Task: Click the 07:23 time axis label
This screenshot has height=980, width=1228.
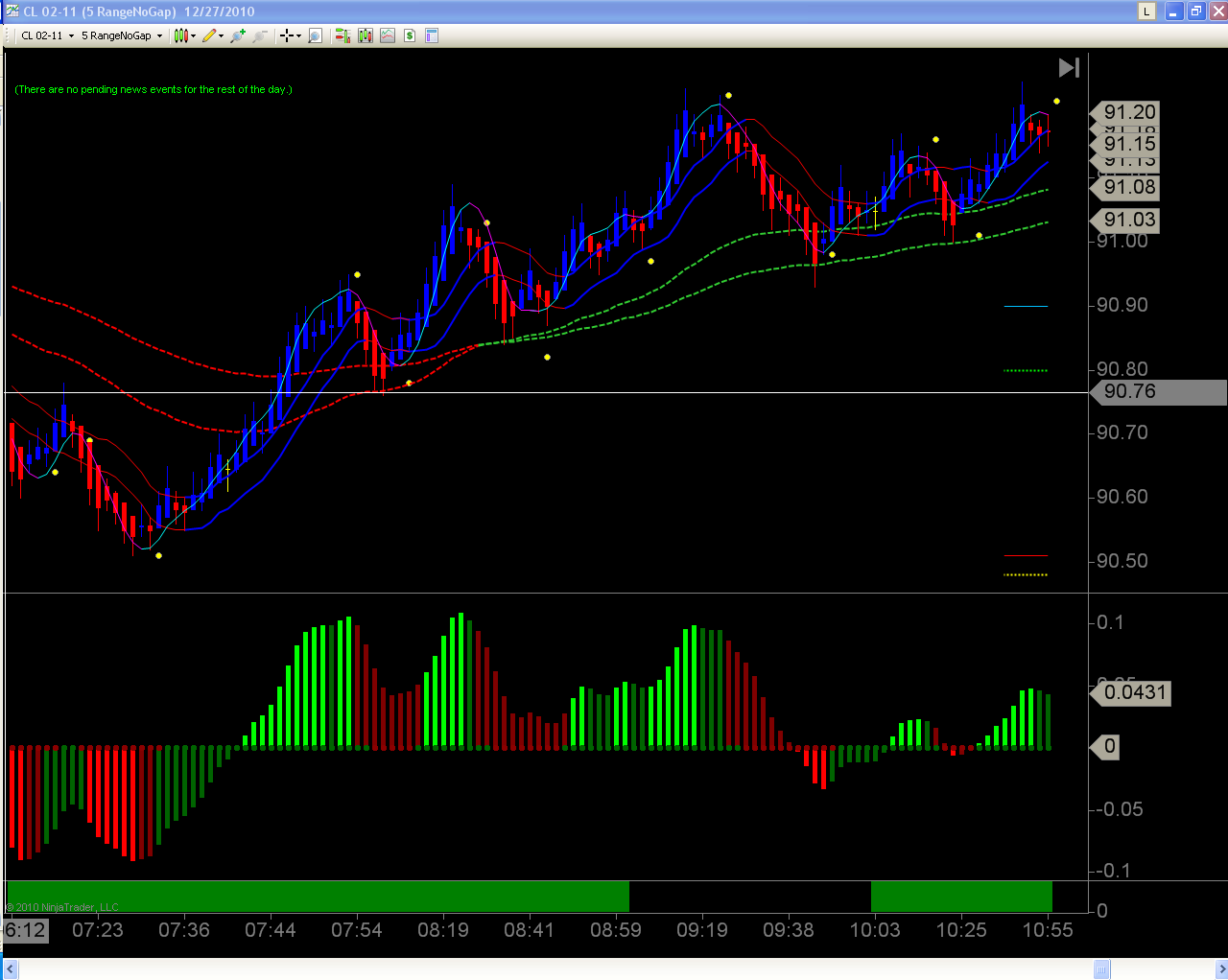Action: 98,930
